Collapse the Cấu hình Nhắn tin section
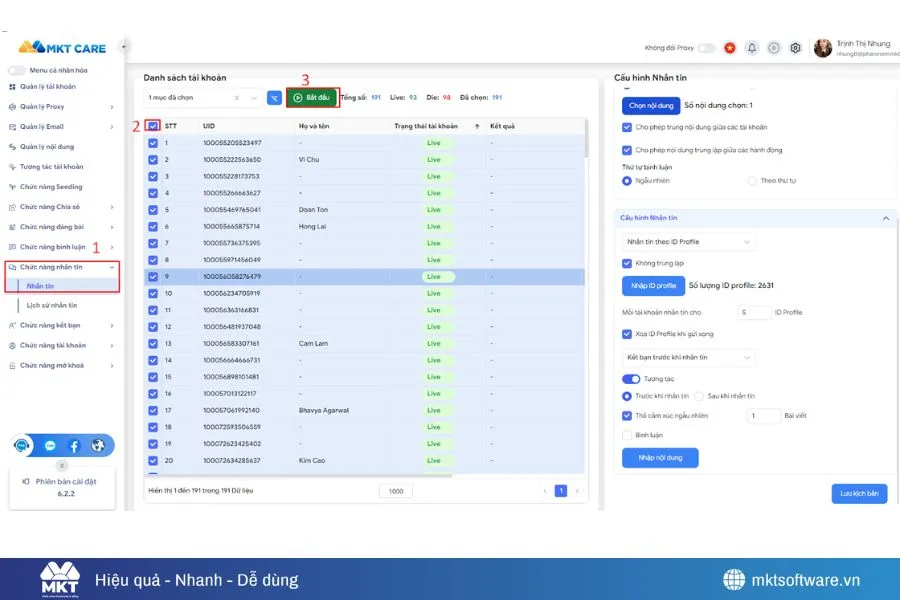This screenshot has height=600, width=900. coord(884,218)
